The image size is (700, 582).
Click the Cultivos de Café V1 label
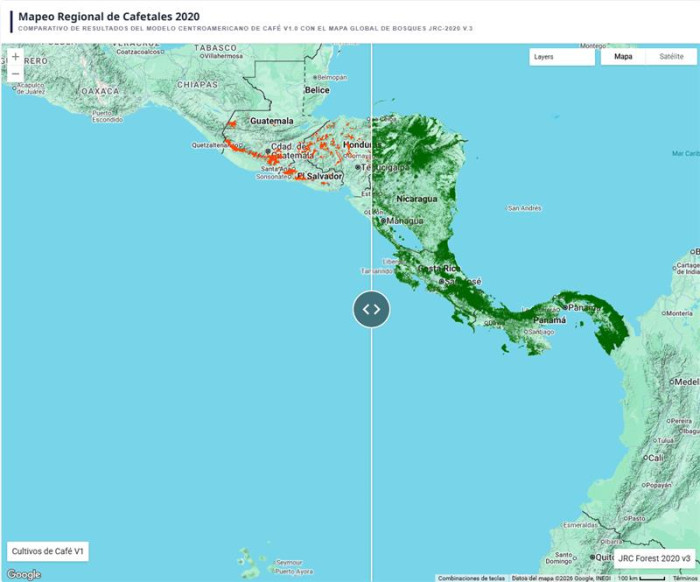click(x=49, y=551)
